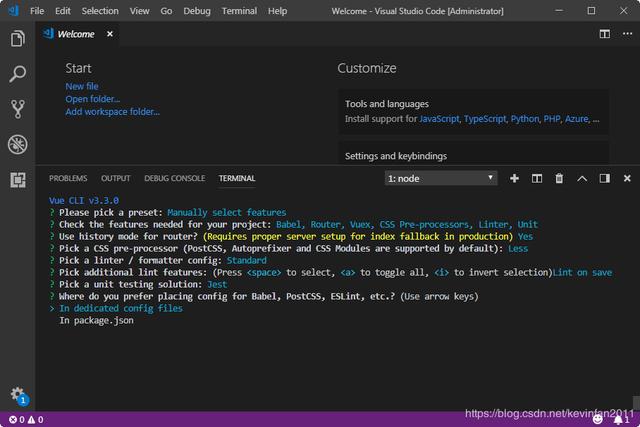The height and width of the screenshot is (427, 640).
Task: Open editor More Actions ellipsis
Action: pyautogui.click(x=627, y=34)
